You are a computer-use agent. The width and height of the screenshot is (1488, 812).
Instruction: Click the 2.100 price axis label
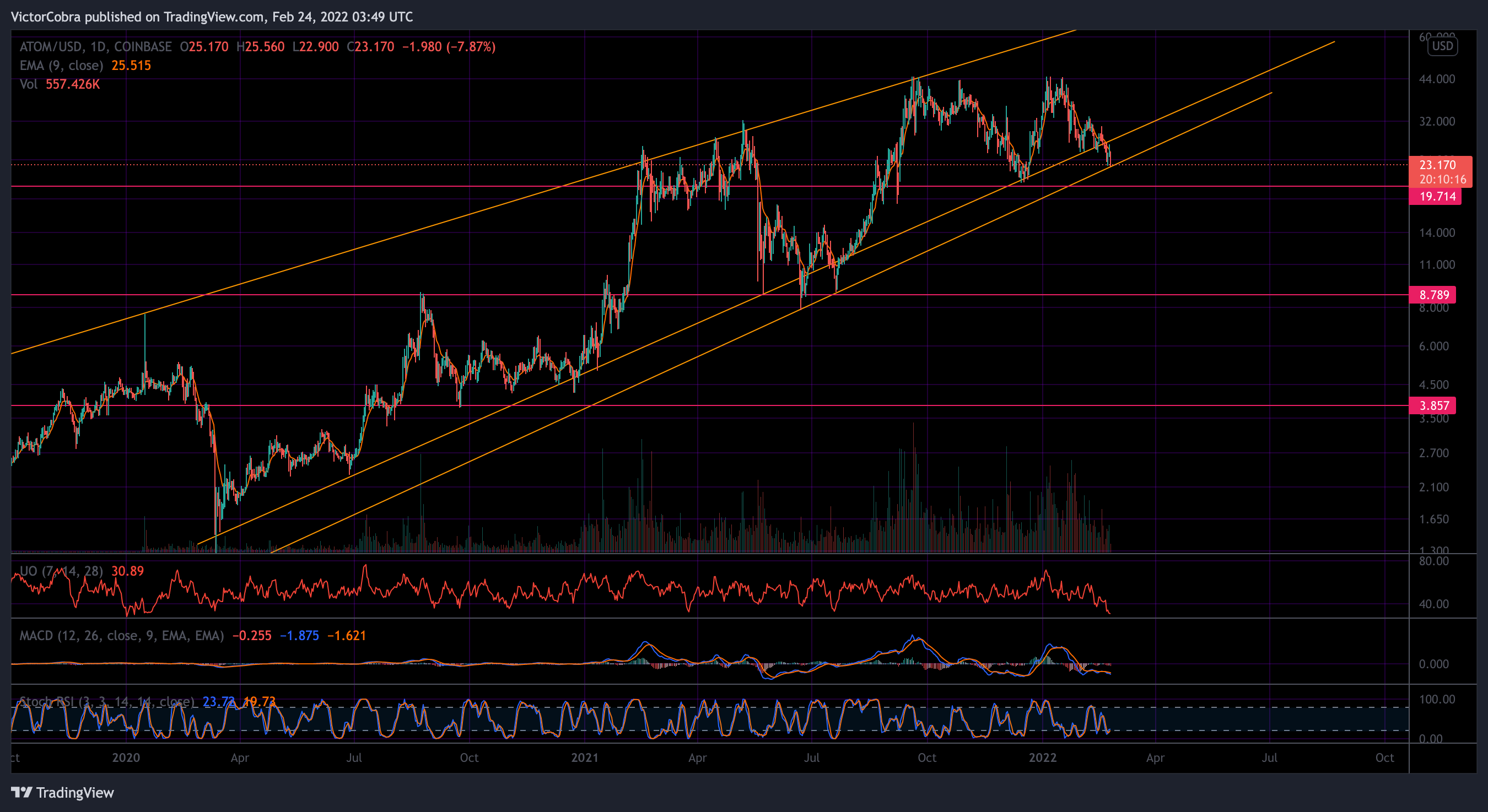coord(1433,488)
